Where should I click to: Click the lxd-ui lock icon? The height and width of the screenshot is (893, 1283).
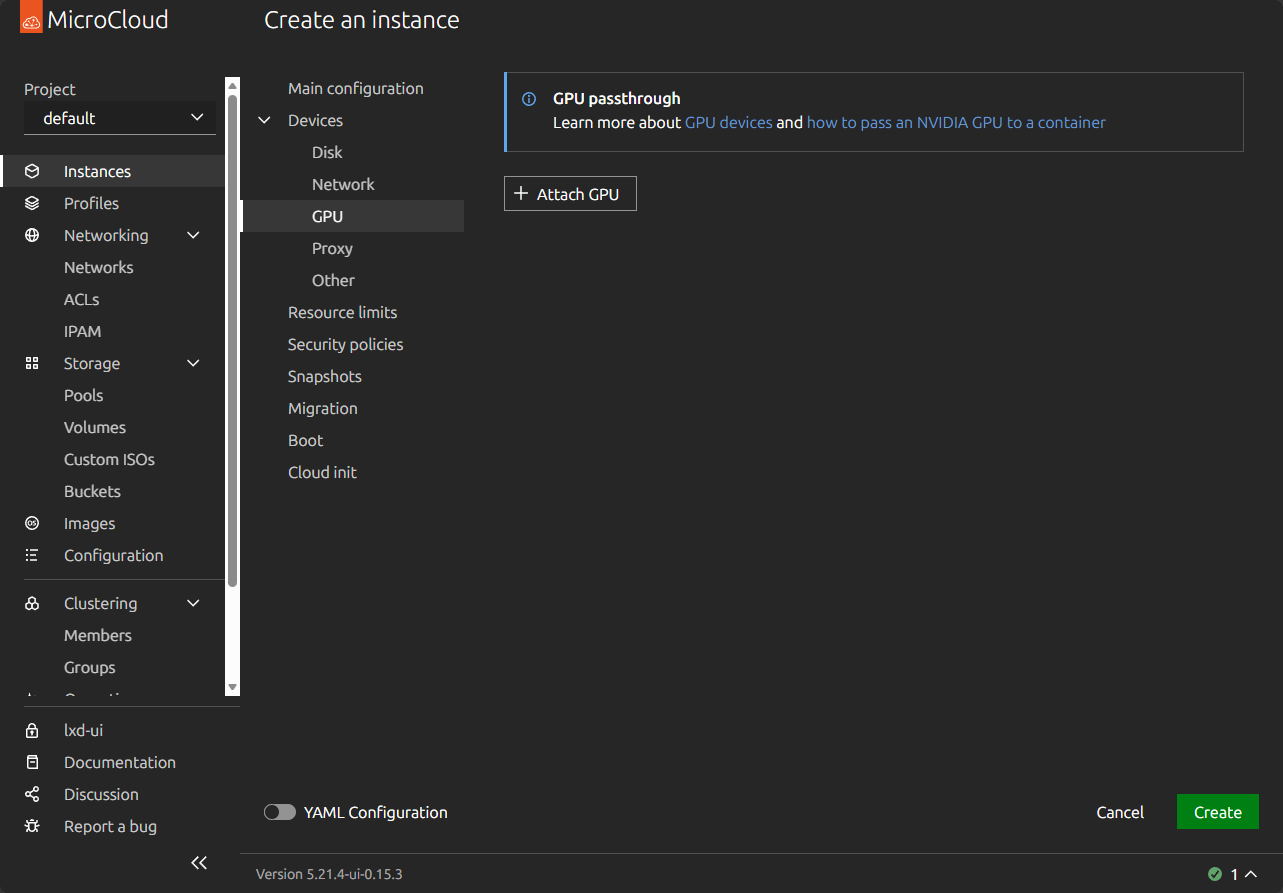click(32, 730)
